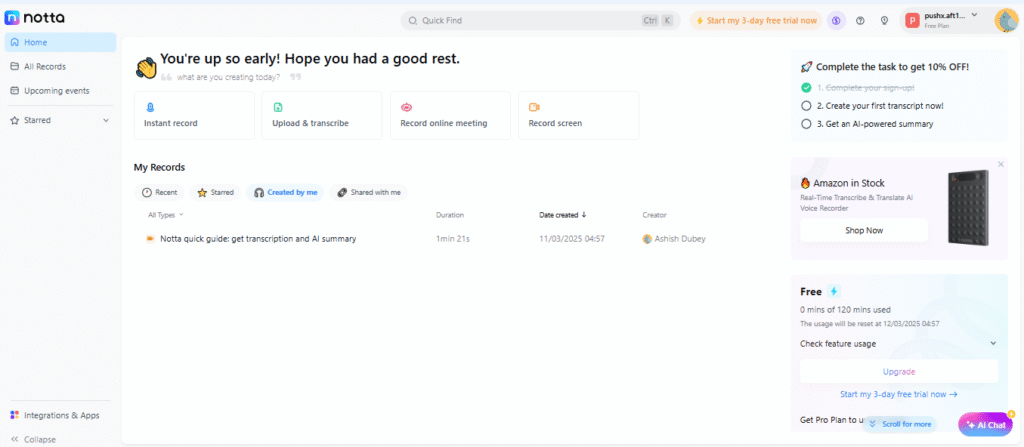Toggle the Starred filter chip
Viewport: 1024px width, 447px height.
click(215, 192)
